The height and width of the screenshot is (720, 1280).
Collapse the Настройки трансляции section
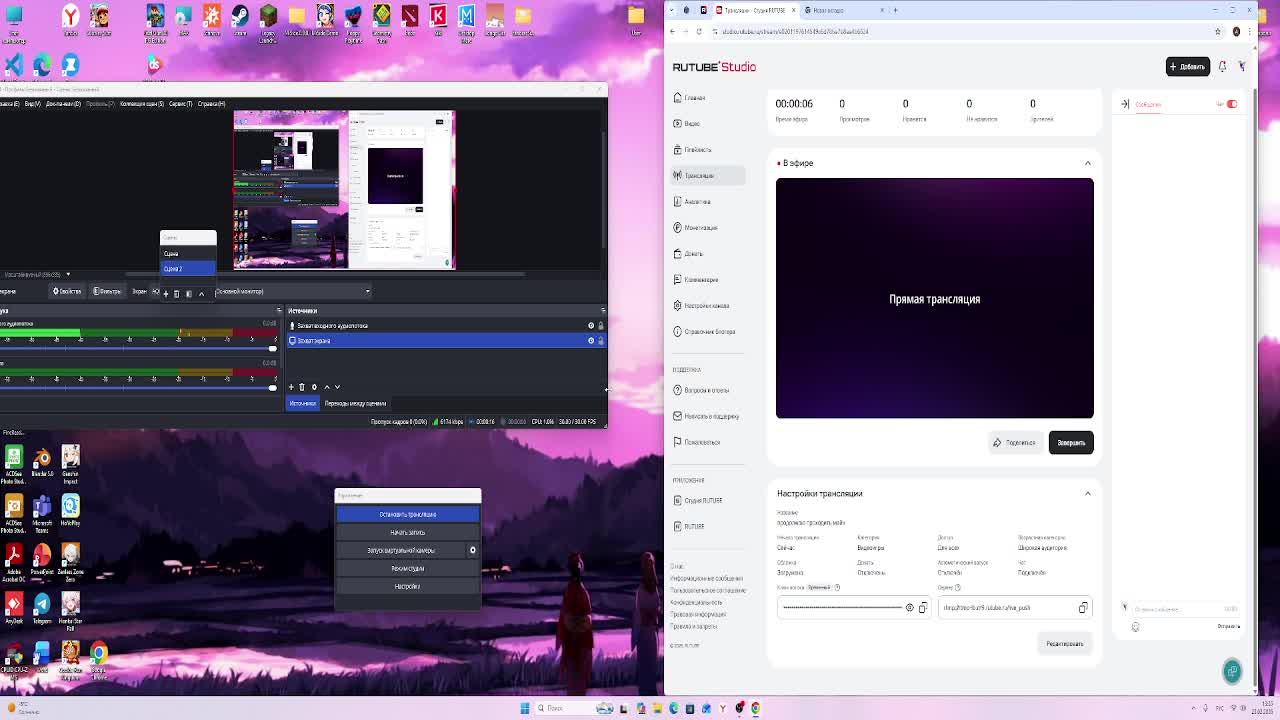pyautogui.click(x=1087, y=493)
